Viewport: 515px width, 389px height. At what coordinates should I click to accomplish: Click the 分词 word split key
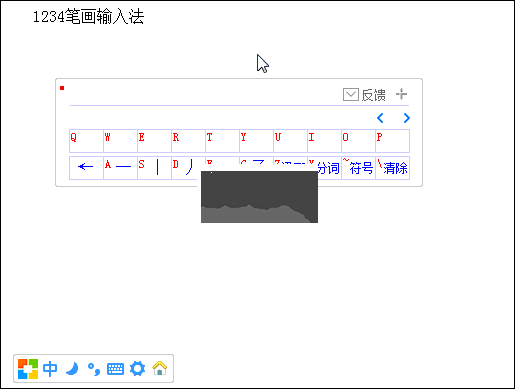pyautogui.click(x=328, y=168)
